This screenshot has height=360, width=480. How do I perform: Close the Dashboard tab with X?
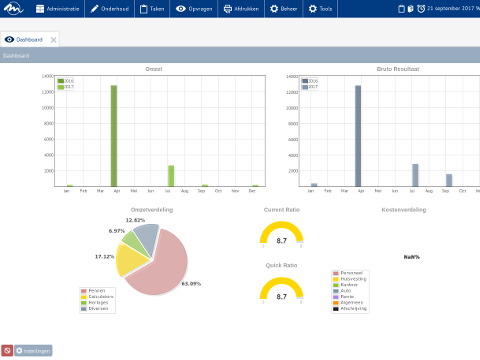tap(53, 40)
